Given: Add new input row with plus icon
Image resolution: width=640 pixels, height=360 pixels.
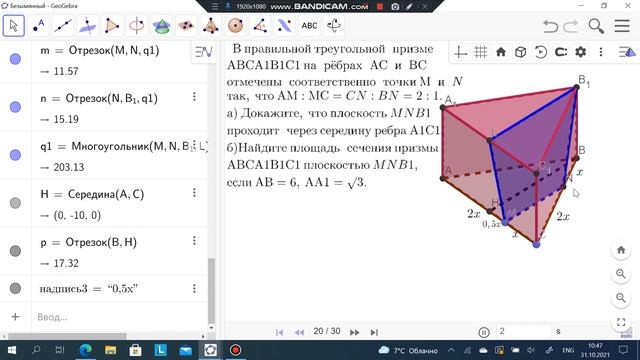Looking at the screenshot, I should coord(16,317).
